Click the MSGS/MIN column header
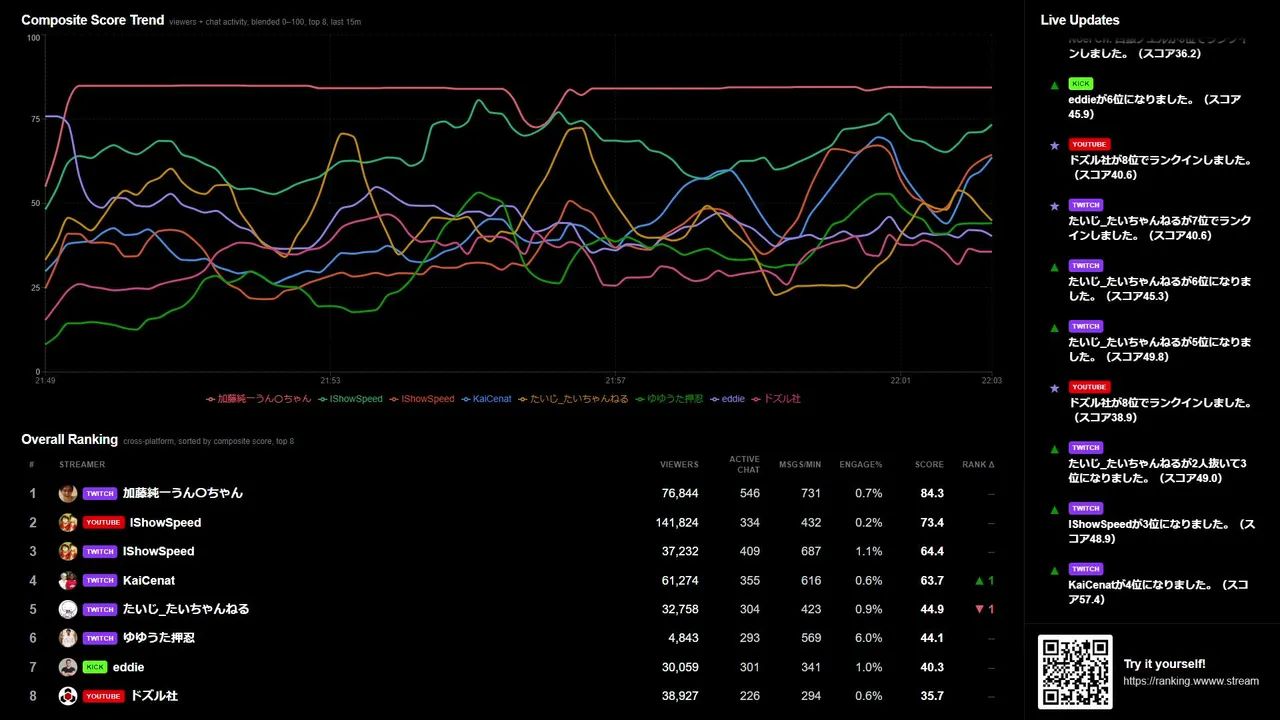Image resolution: width=1280 pixels, height=720 pixels. [x=800, y=465]
